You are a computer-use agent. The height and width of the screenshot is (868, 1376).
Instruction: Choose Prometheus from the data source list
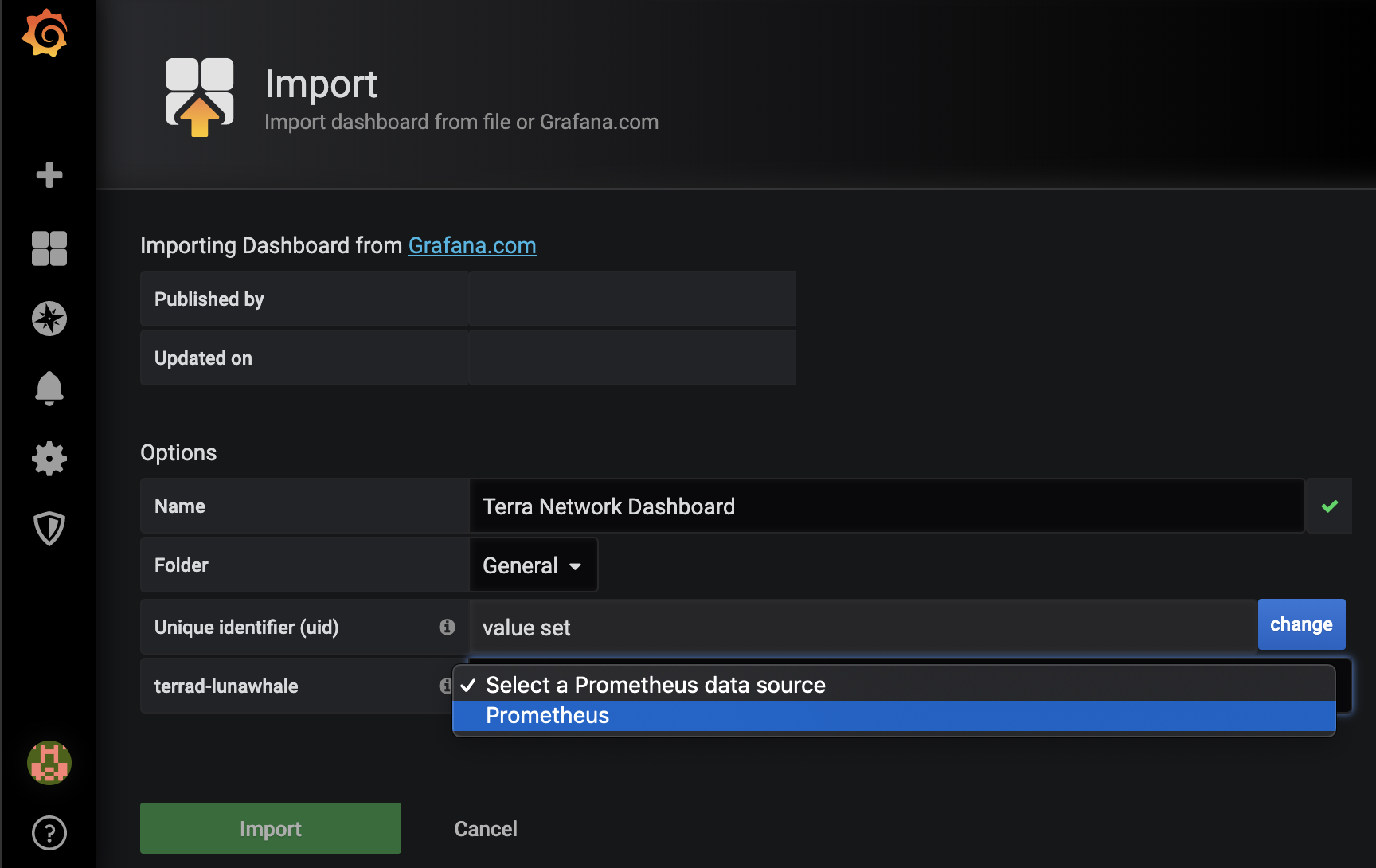click(893, 716)
